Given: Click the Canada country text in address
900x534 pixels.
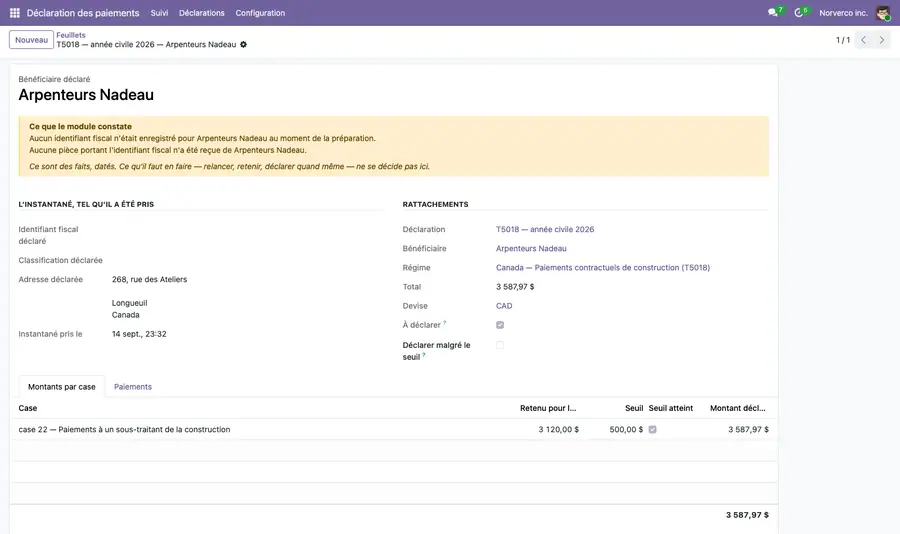Looking at the screenshot, I should point(125,315).
